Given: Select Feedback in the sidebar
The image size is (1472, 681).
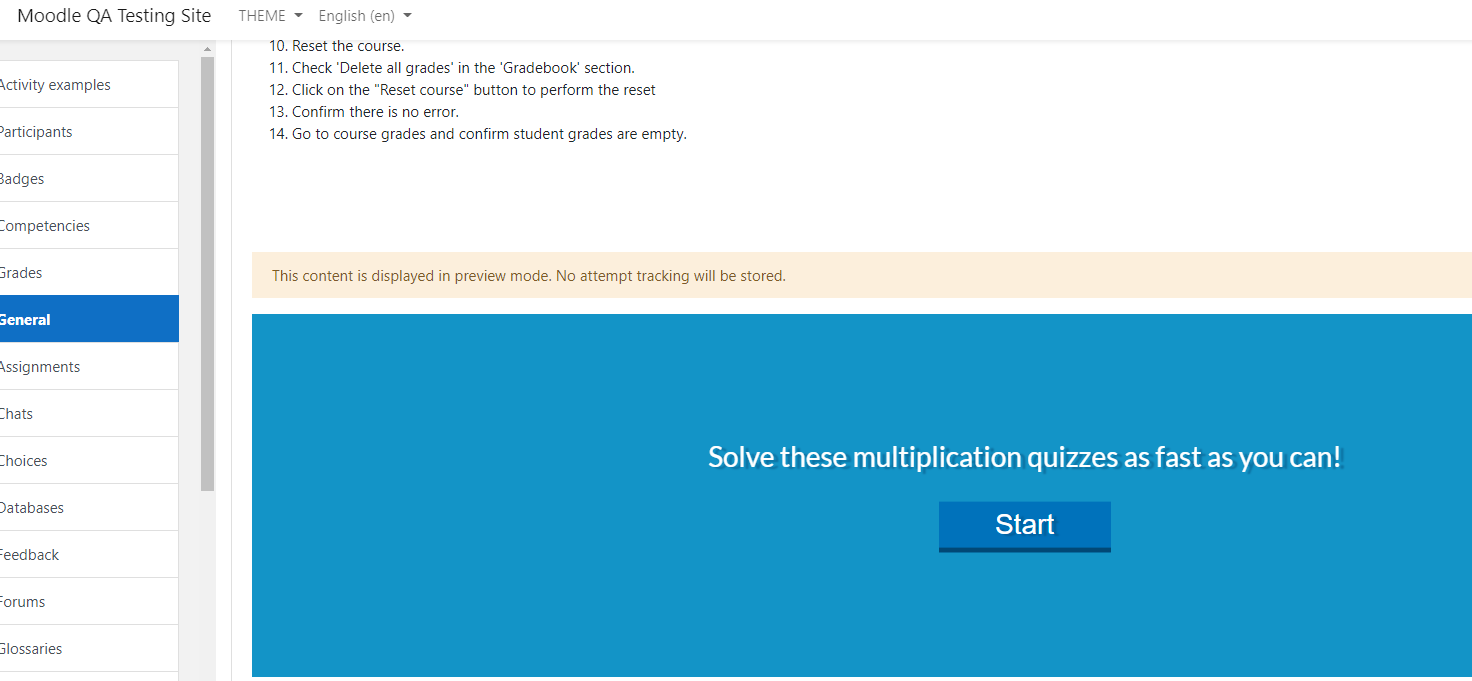Looking at the screenshot, I should point(89,555).
